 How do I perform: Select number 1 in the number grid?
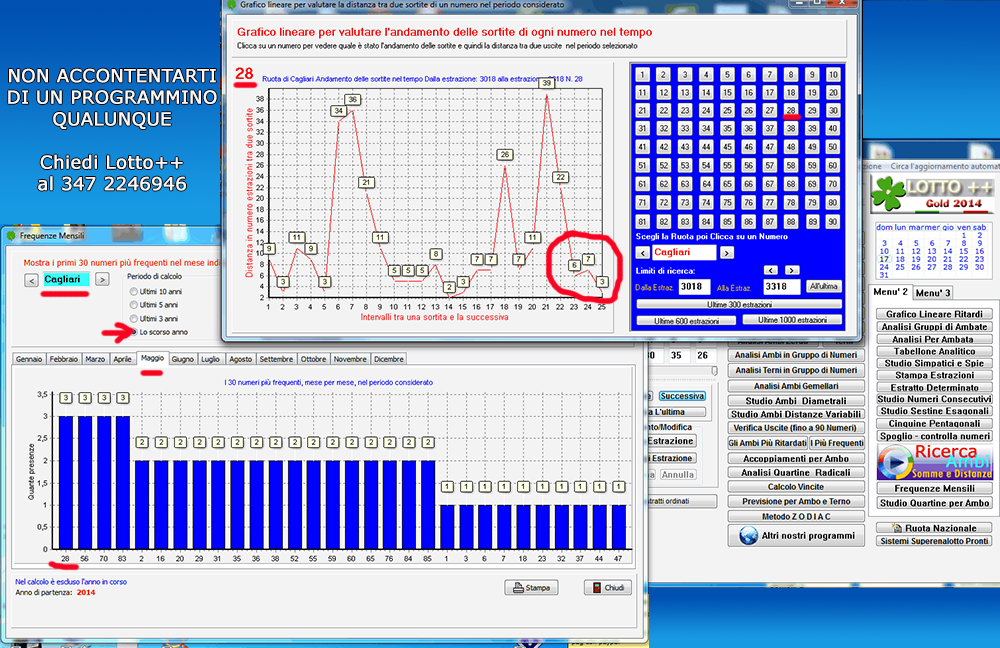click(x=643, y=75)
